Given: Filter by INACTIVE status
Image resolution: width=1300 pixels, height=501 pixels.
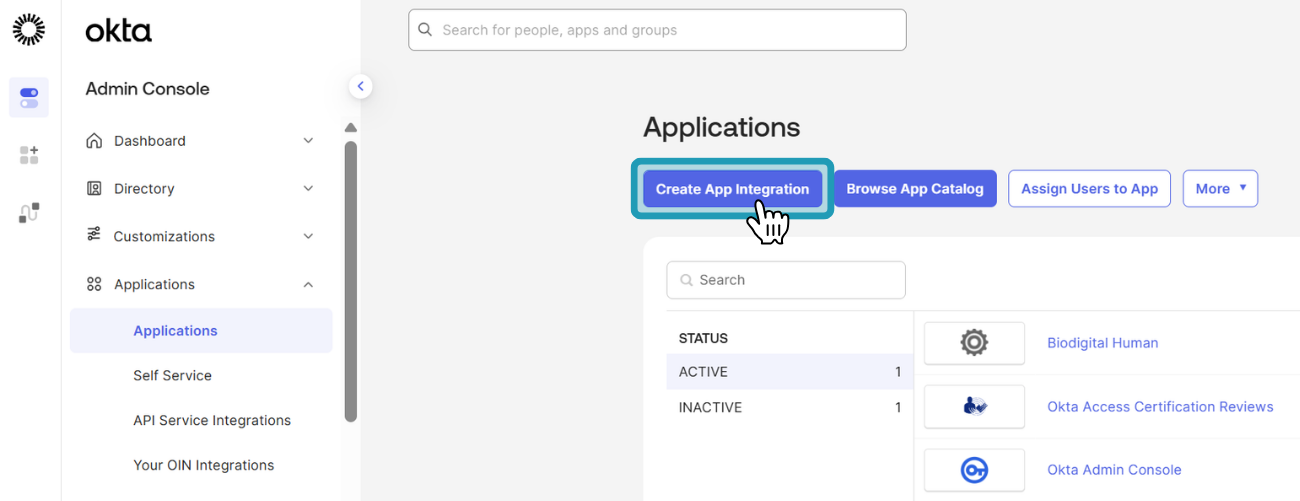Looking at the screenshot, I should coord(790,408).
